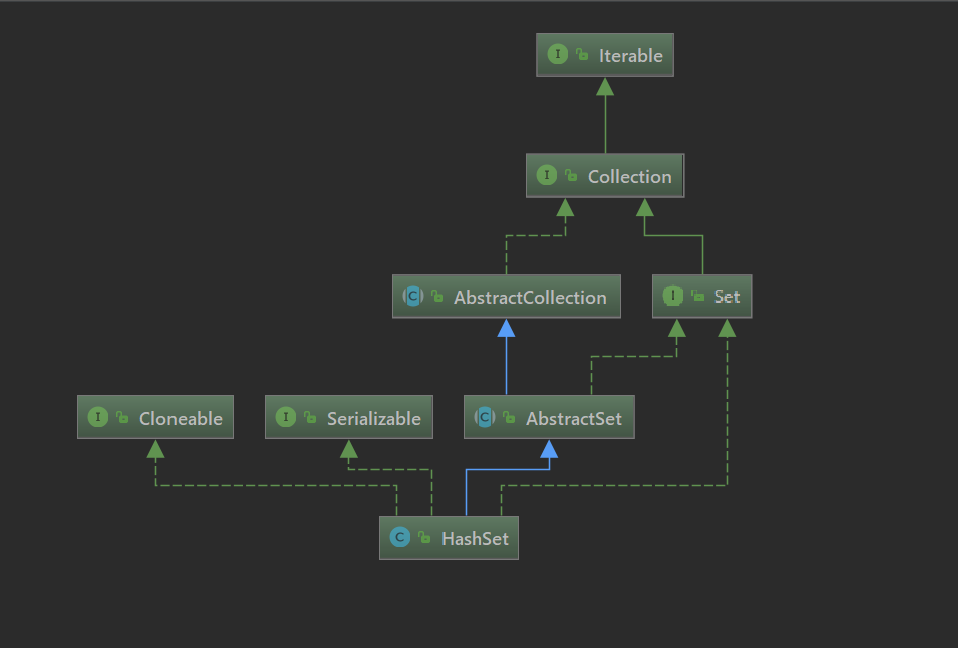Click the public visibility icon on Serializable

[310, 419]
